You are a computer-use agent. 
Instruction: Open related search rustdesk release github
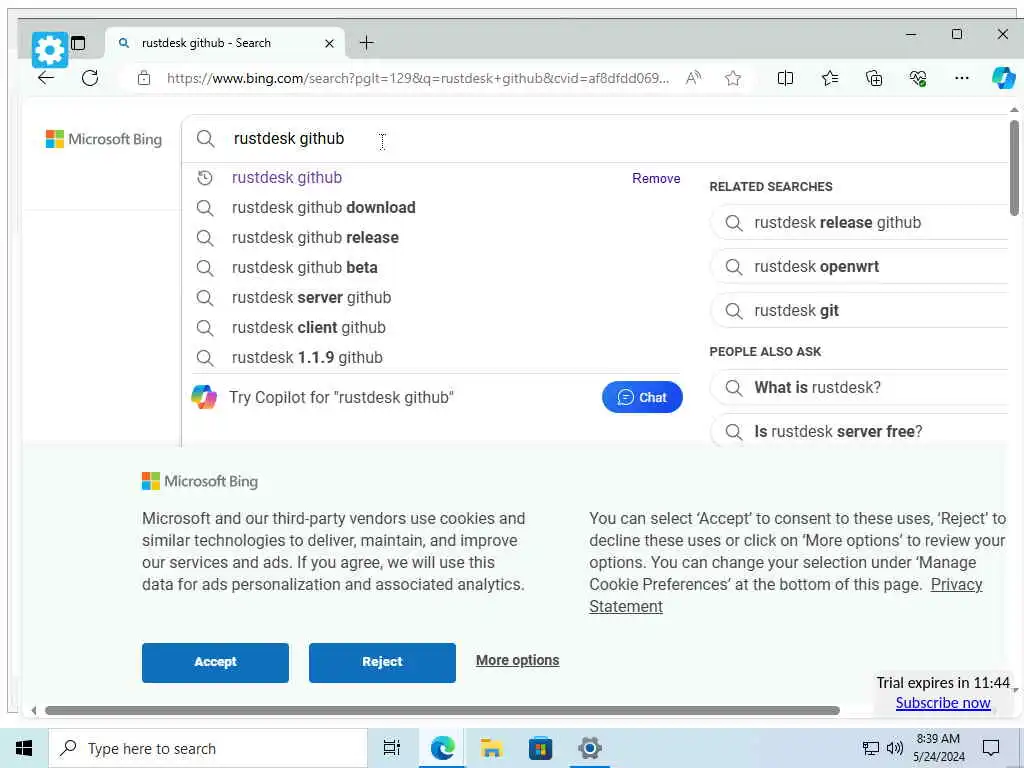click(860, 223)
